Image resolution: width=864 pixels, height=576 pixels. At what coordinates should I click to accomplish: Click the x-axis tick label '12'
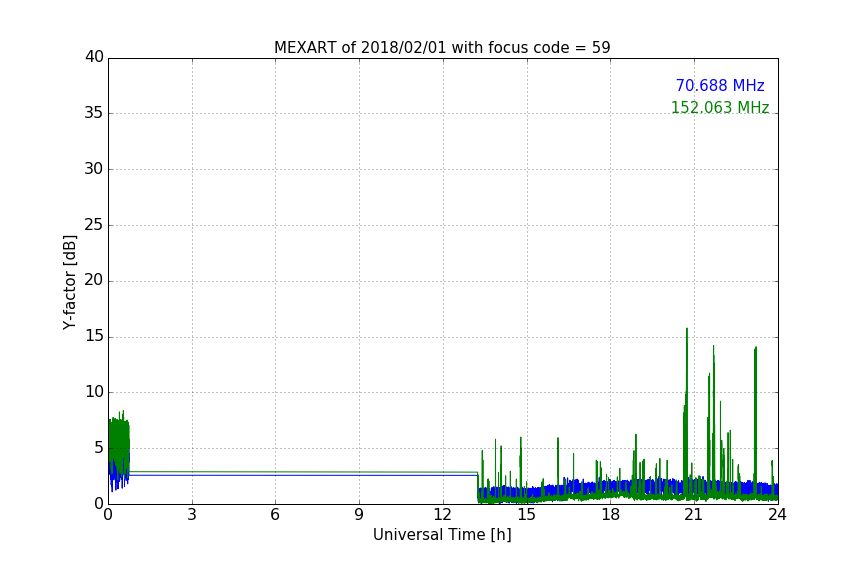coord(442,515)
